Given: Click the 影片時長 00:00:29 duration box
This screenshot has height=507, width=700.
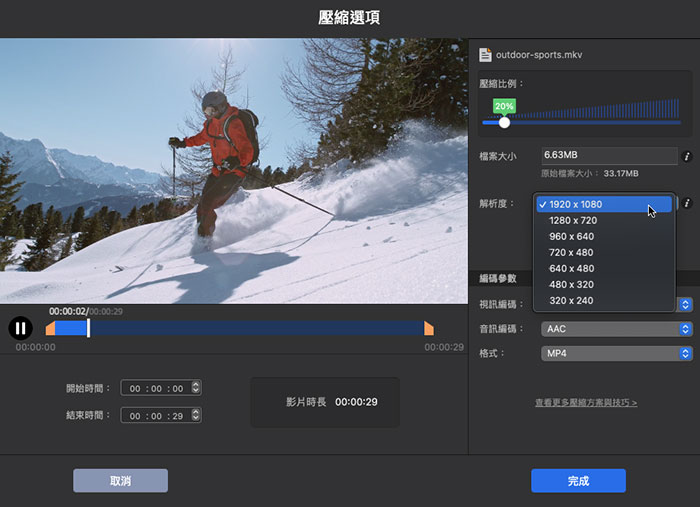Looking at the screenshot, I should click(325, 402).
